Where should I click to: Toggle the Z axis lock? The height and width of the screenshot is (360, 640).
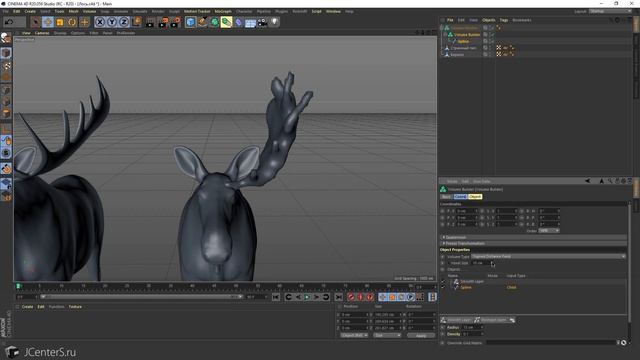pyautogui.click(x=124, y=22)
